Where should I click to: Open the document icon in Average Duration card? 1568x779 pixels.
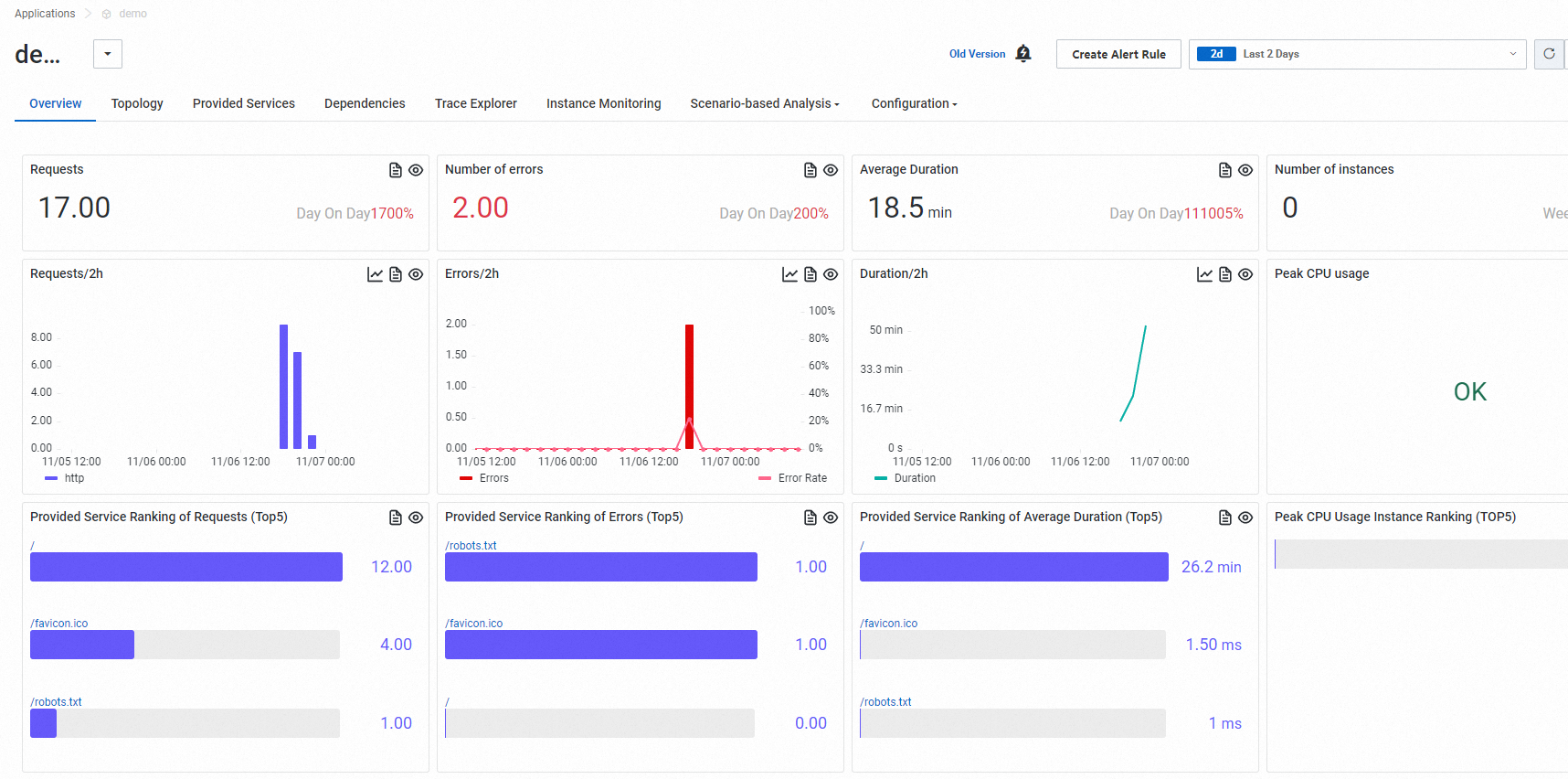pyautogui.click(x=1225, y=170)
